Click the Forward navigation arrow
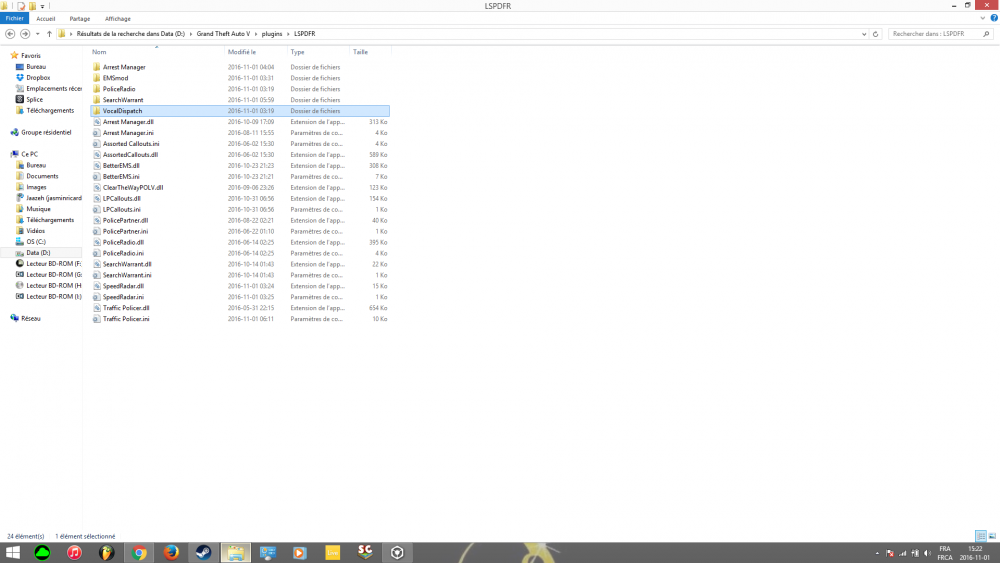This screenshot has height=563, width=1000. [25, 34]
